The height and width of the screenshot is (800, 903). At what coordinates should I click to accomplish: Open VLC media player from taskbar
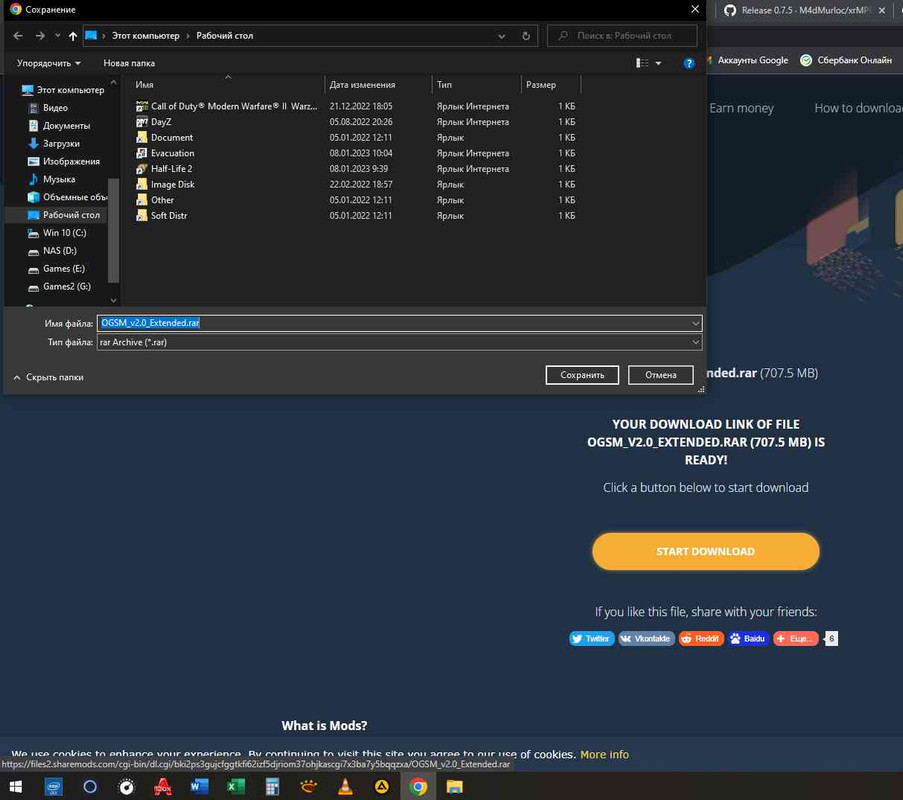pyautogui.click(x=345, y=787)
